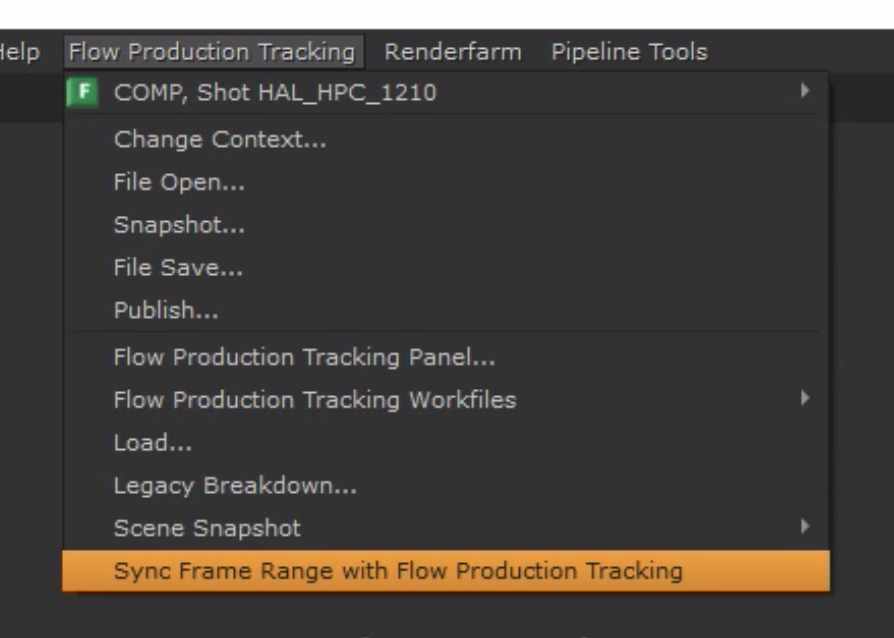
Task: Click the green Flow icon beside COMP
Action: point(83,93)
